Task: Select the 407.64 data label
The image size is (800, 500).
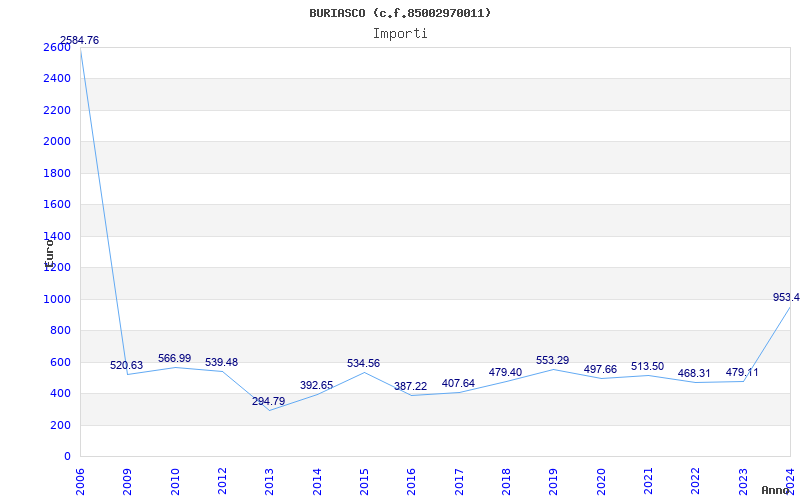Action: click(458, 383)
